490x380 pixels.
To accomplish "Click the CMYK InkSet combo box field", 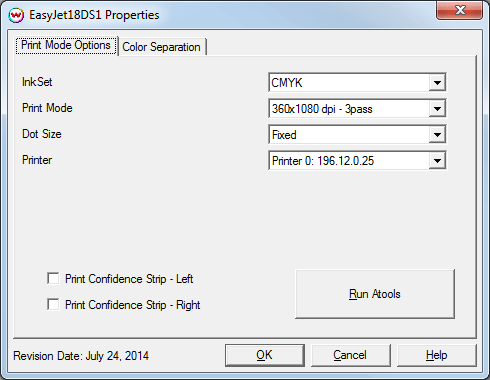I will pyautogui.click(x=349, y=82).
